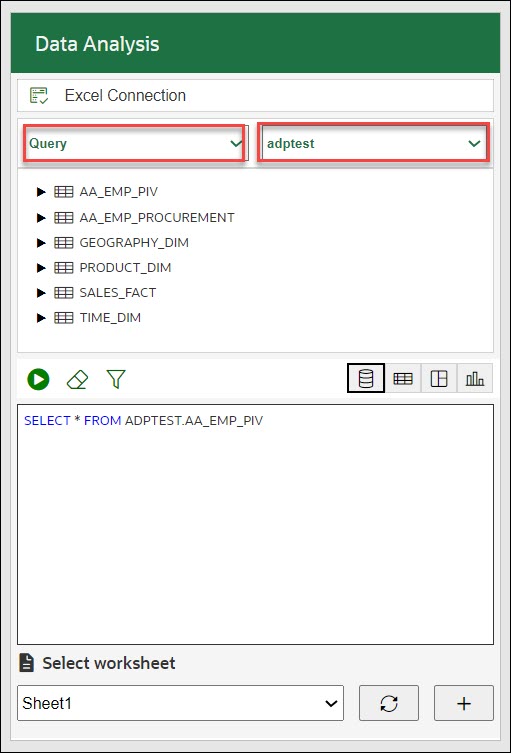Click the table icon beside AA_EMP_PIV
511x753 pixels.
(x=64, y=192)
